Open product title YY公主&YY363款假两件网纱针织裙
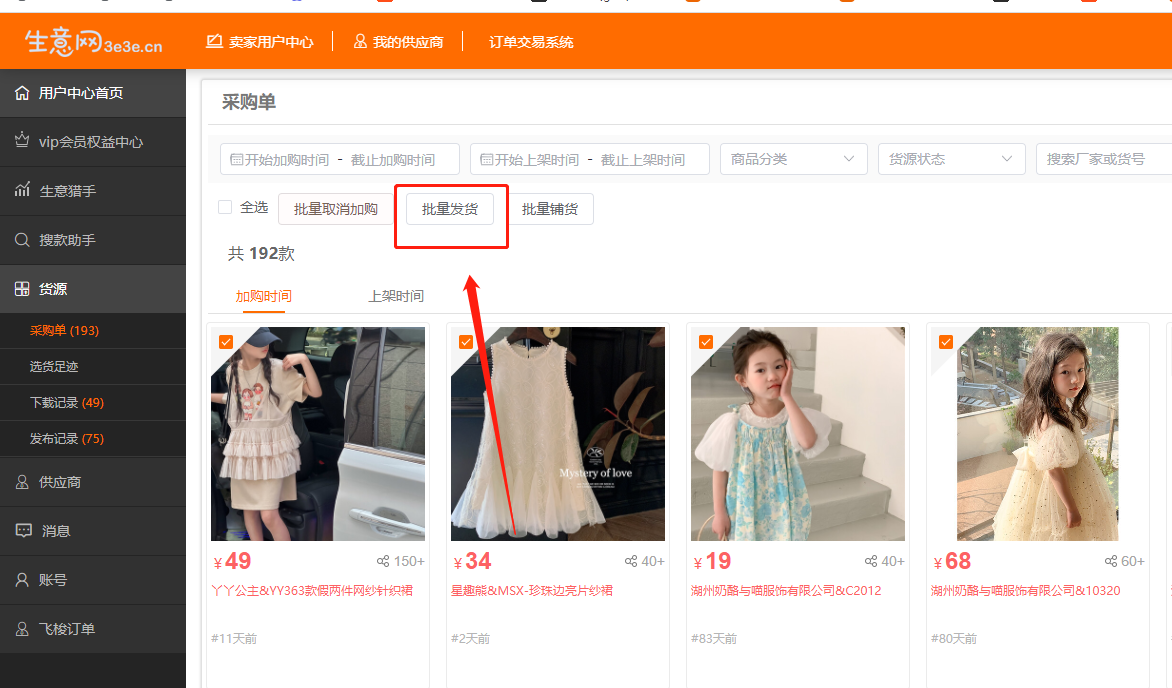Image resolution: width=1172 pixels, height=688 pixels. coord(312,591)
